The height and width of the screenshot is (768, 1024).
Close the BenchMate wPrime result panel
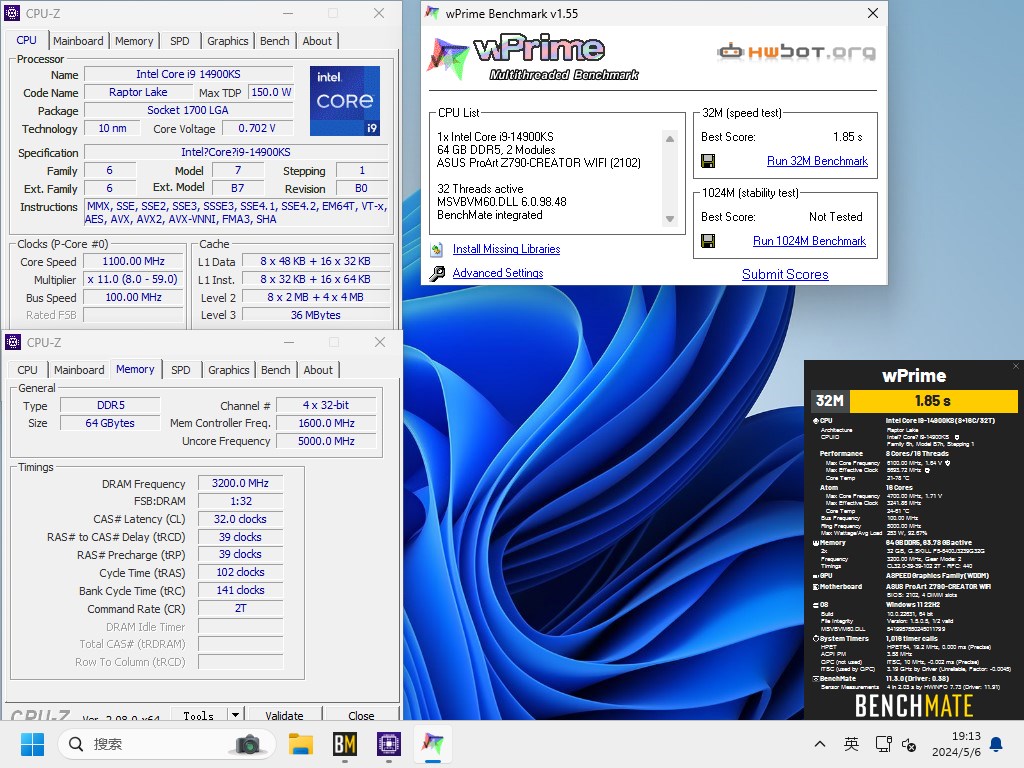[1016, 366]
